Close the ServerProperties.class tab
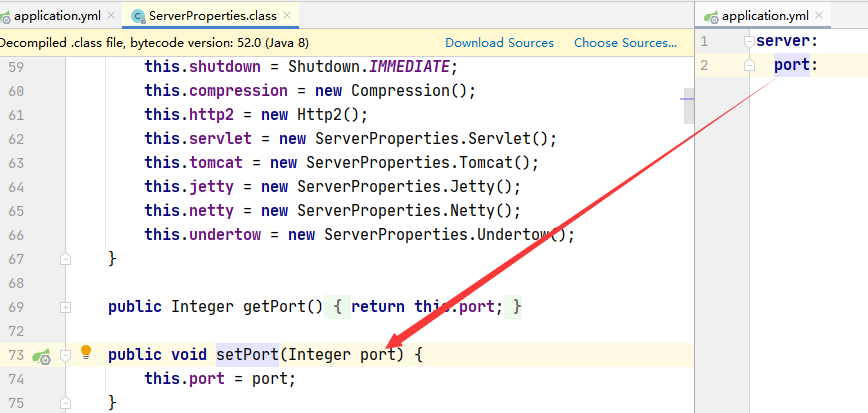Image resolution: width=868 pixels, height=413 pixels. point(287,16)
